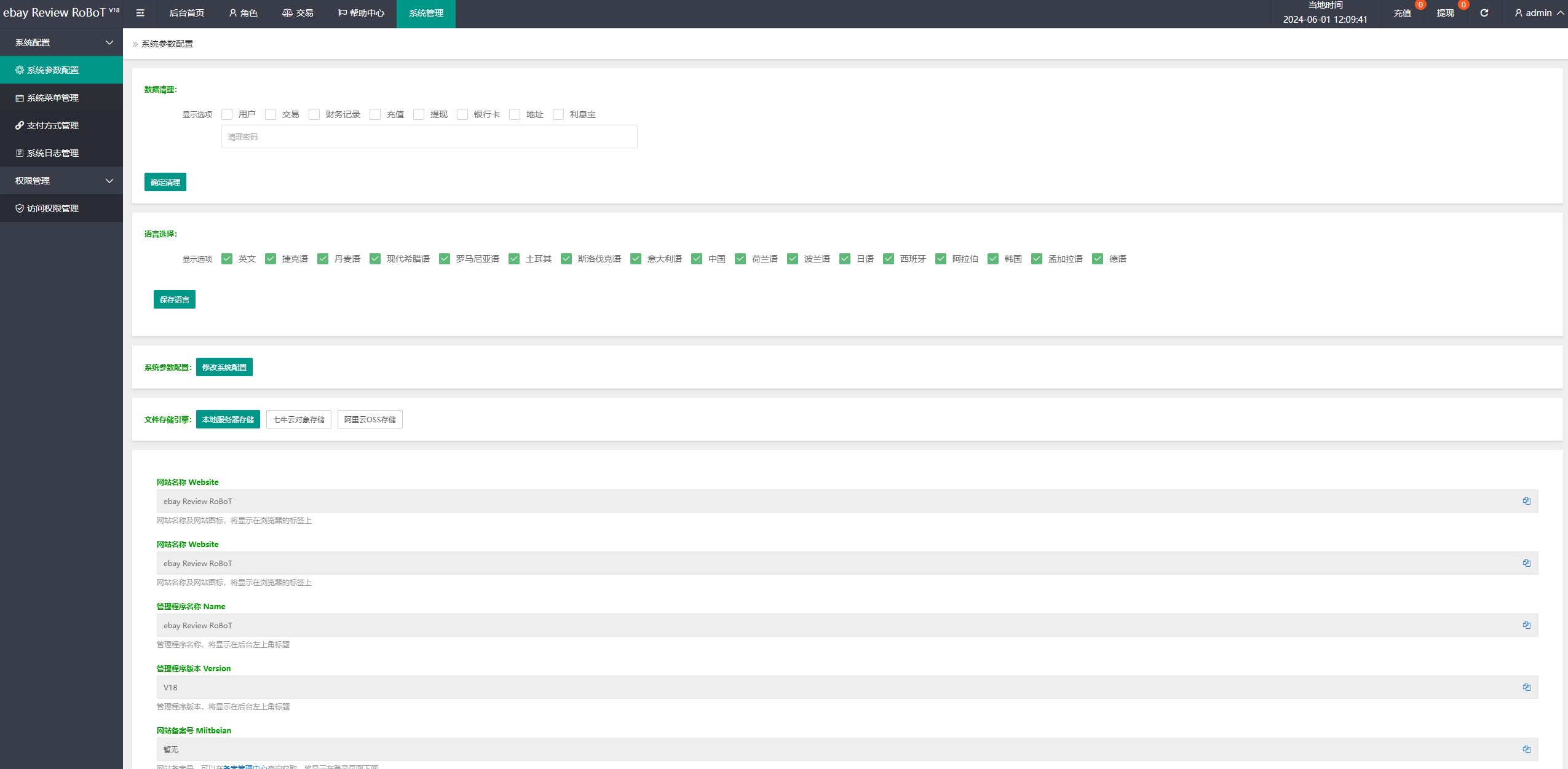1568x769 pixels.
Task: Open 支付方式管理 in the sidebar
Action: point(53,125)
